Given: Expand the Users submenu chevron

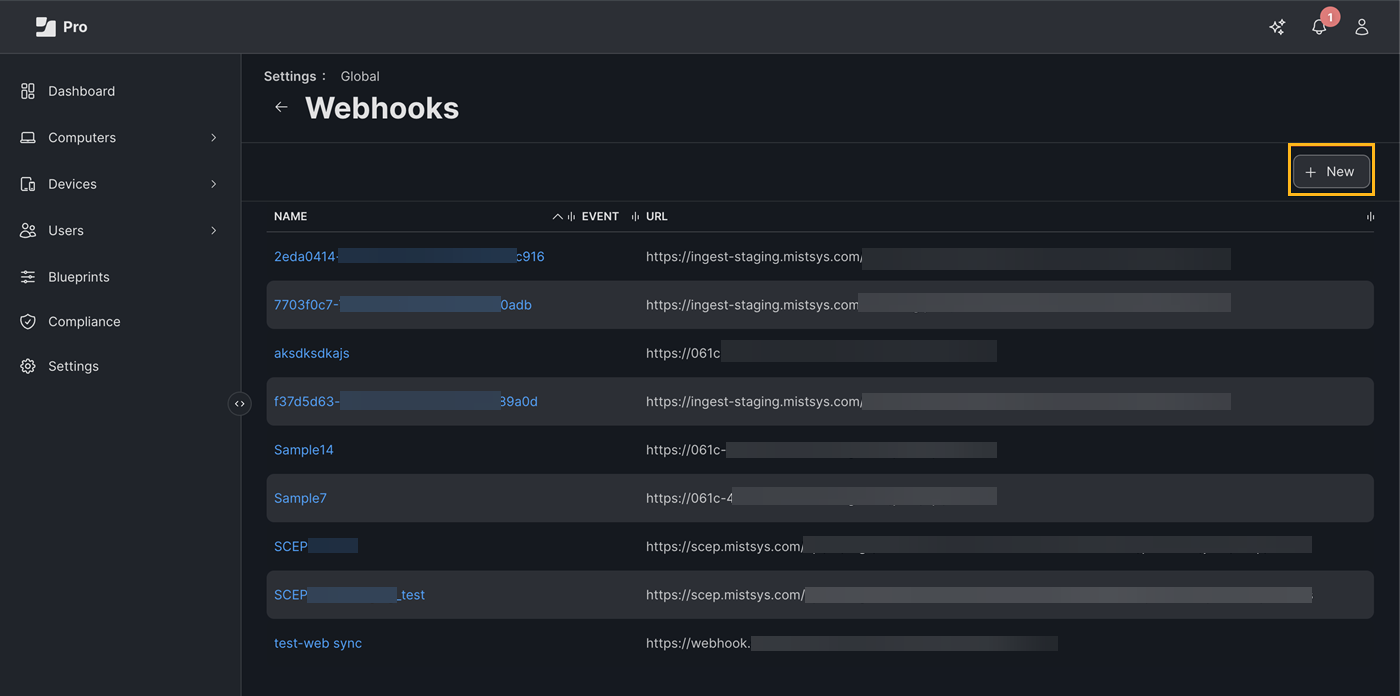Looking at the screenshot, I should tap(213, 231).
